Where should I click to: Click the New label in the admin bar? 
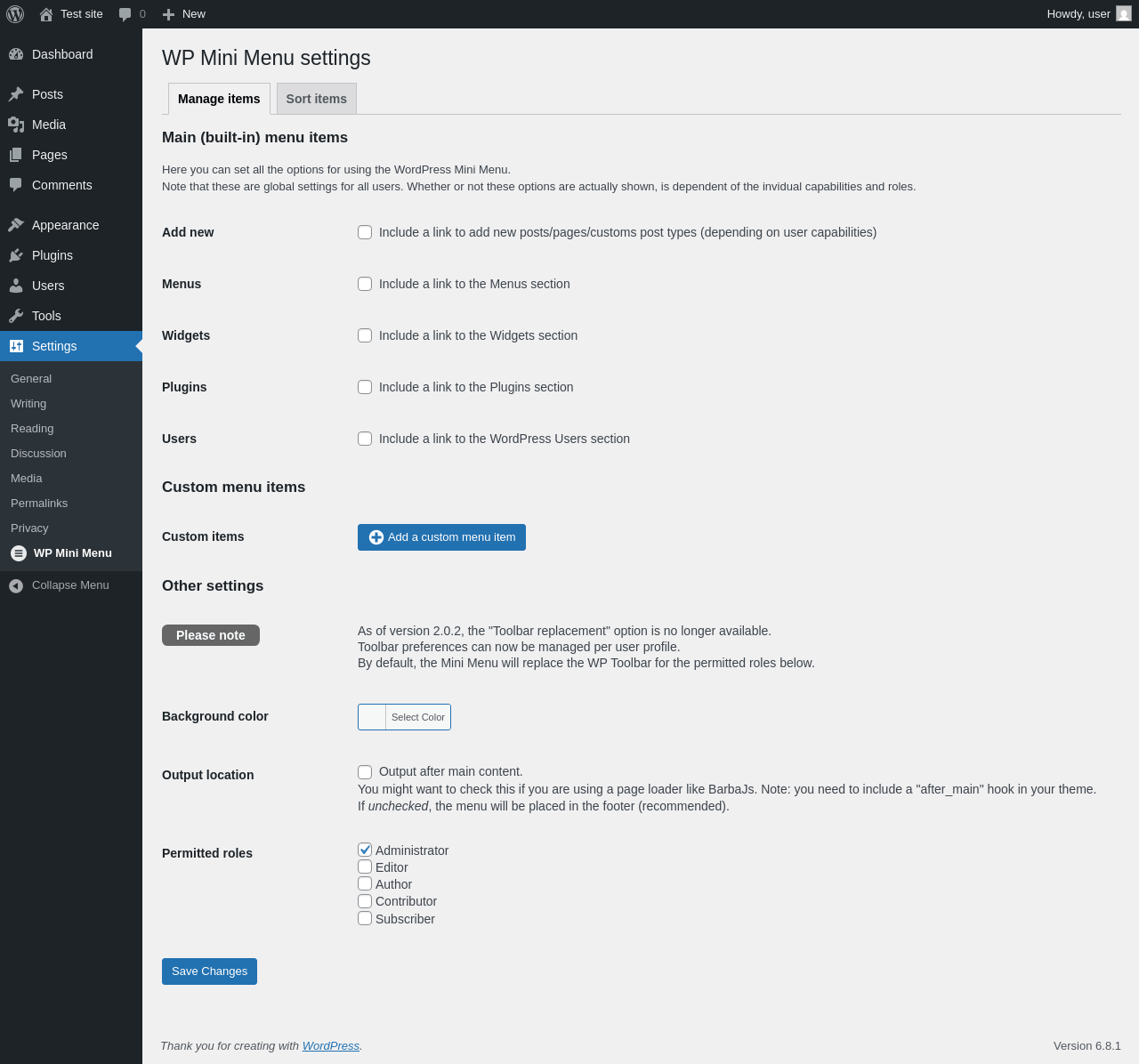tap(194, 14)
